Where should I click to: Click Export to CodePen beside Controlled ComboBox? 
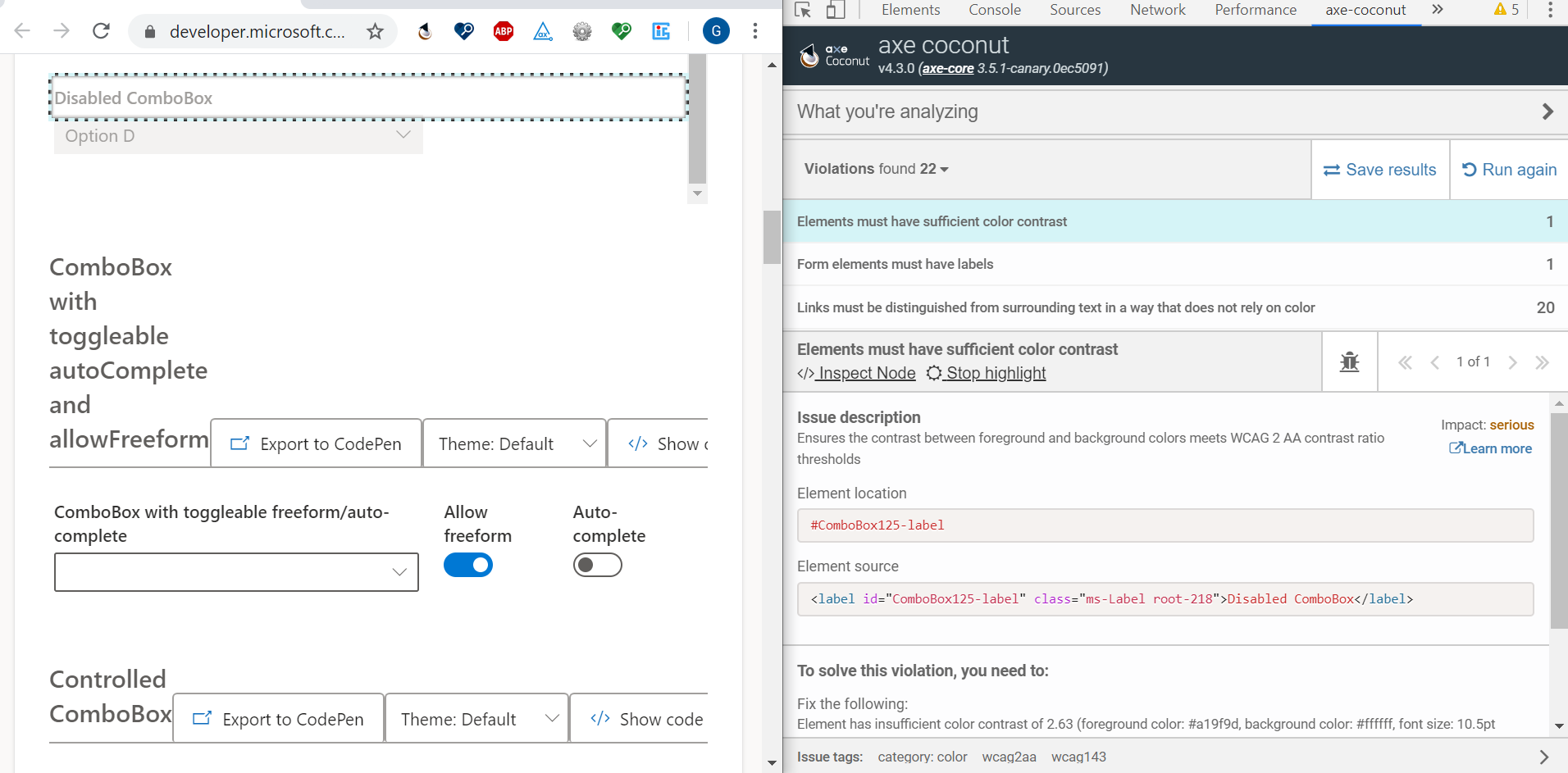tap(279, 719)
